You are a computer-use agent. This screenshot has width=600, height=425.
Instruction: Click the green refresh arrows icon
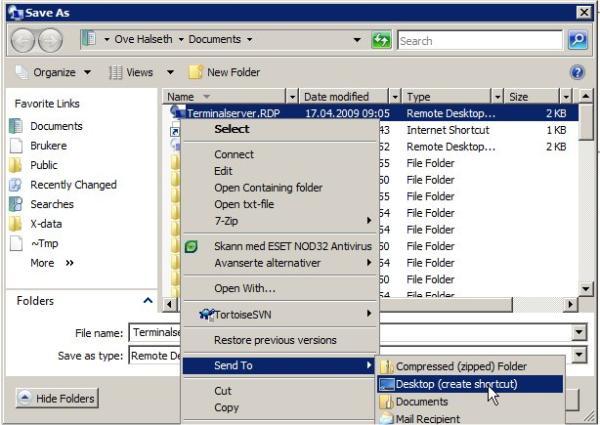pyautogui.click(x=381, y=40)
